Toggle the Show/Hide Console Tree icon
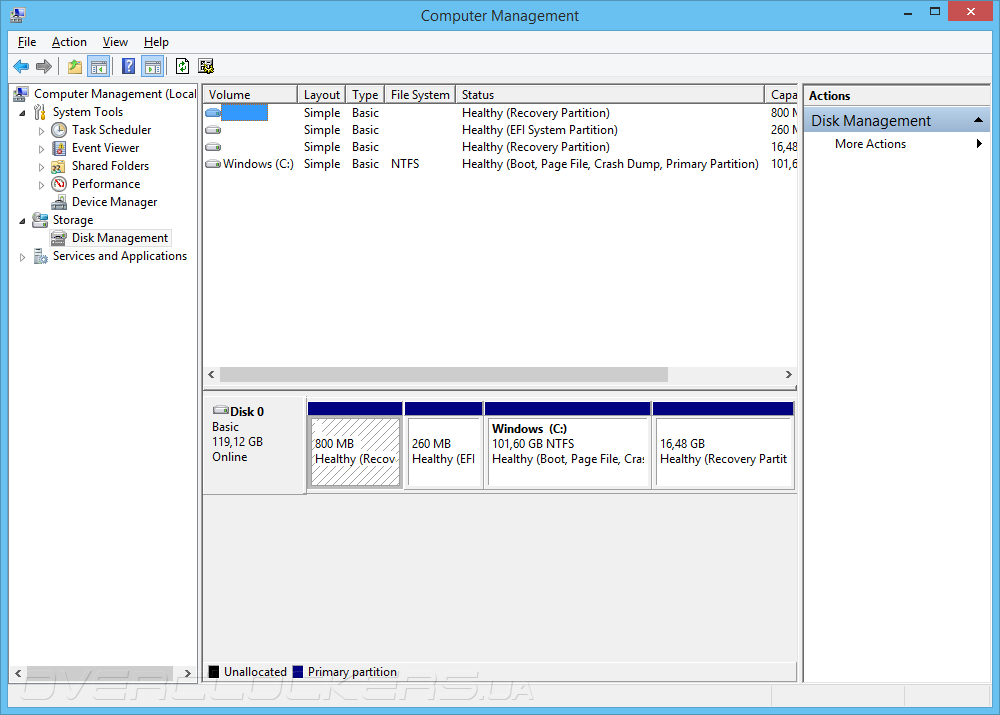Viewport: 1000px width, 715px height. pos(99,66)
